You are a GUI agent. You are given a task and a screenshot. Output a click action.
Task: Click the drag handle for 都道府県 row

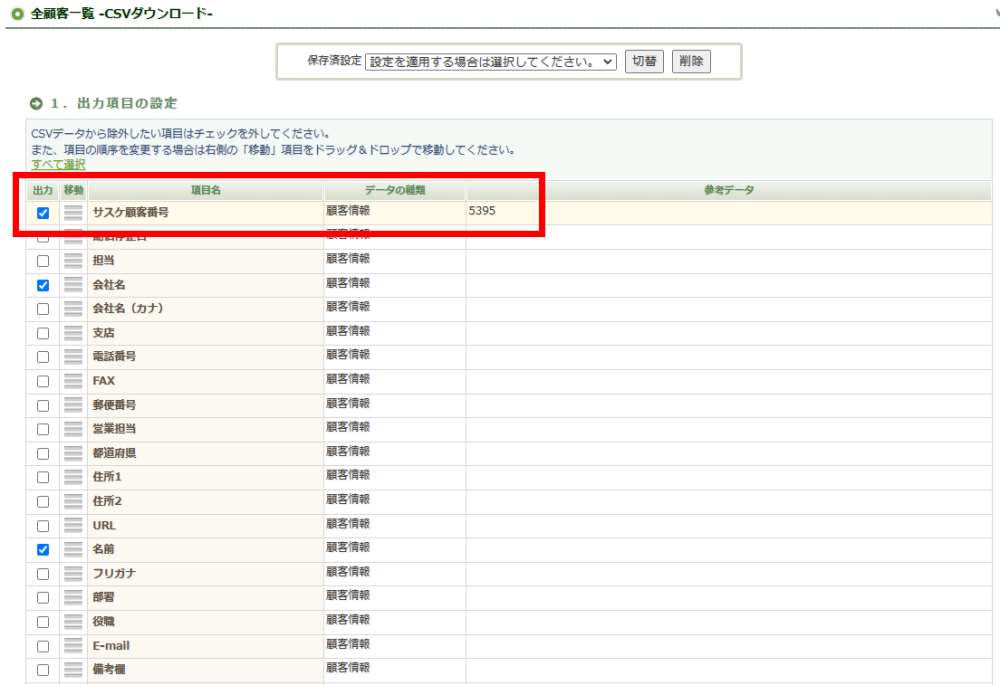coord(73,453)
